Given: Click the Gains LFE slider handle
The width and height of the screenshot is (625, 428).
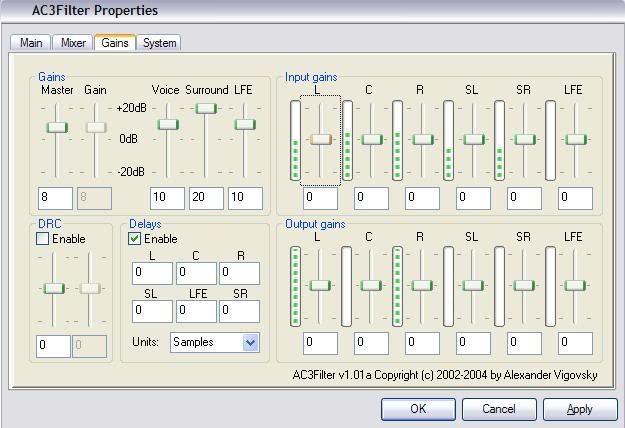Looking at the screenshot, I should tap(245, 124).
